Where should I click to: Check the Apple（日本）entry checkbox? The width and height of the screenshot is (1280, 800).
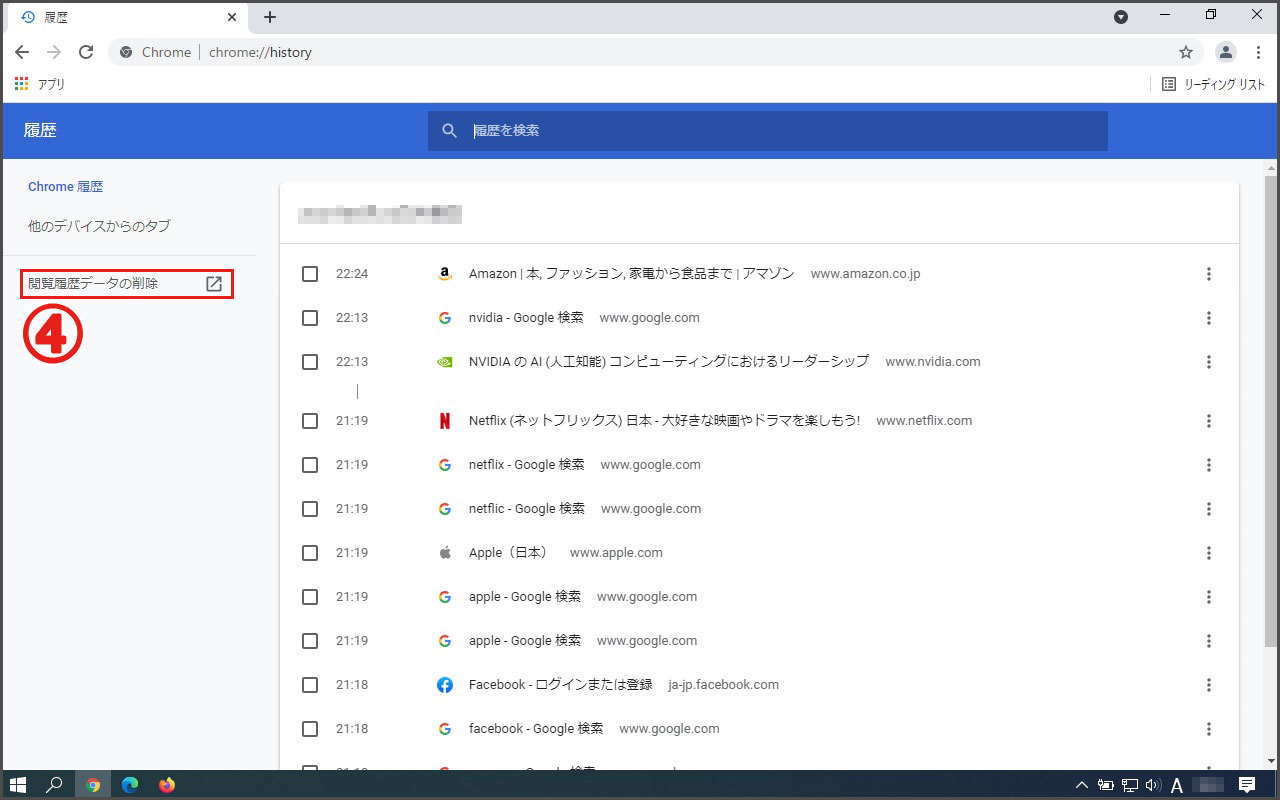pyautogui.click(x=310, y=553)
